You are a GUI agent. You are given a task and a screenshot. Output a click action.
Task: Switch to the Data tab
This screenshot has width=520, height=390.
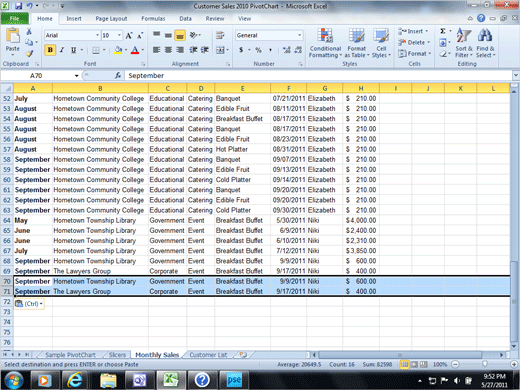(x=185, y=19)
